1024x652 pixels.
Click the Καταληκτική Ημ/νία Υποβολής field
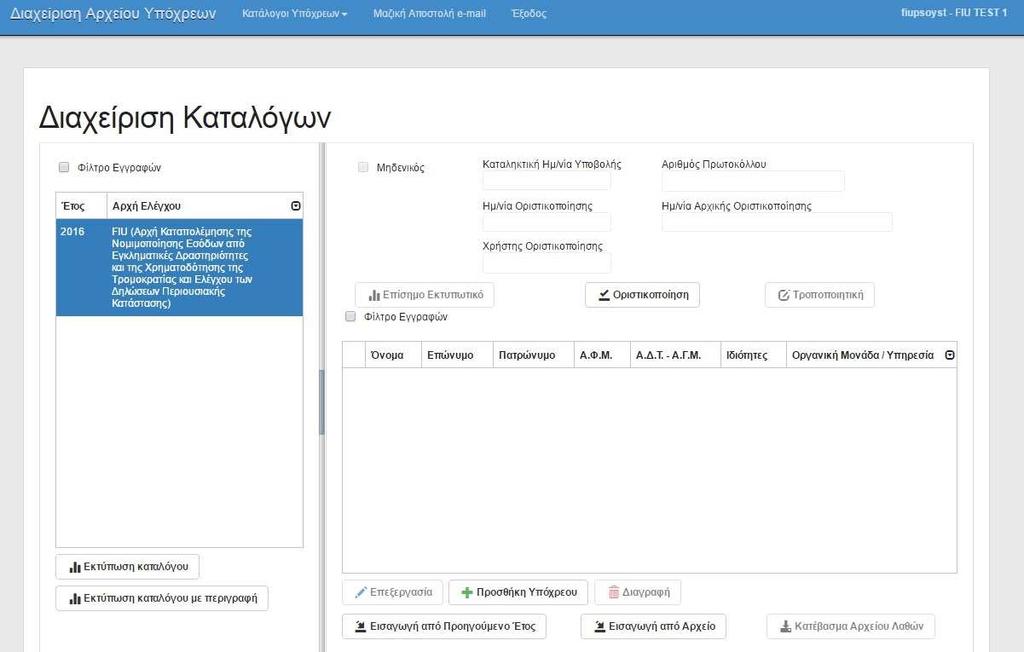click(547, 181)
